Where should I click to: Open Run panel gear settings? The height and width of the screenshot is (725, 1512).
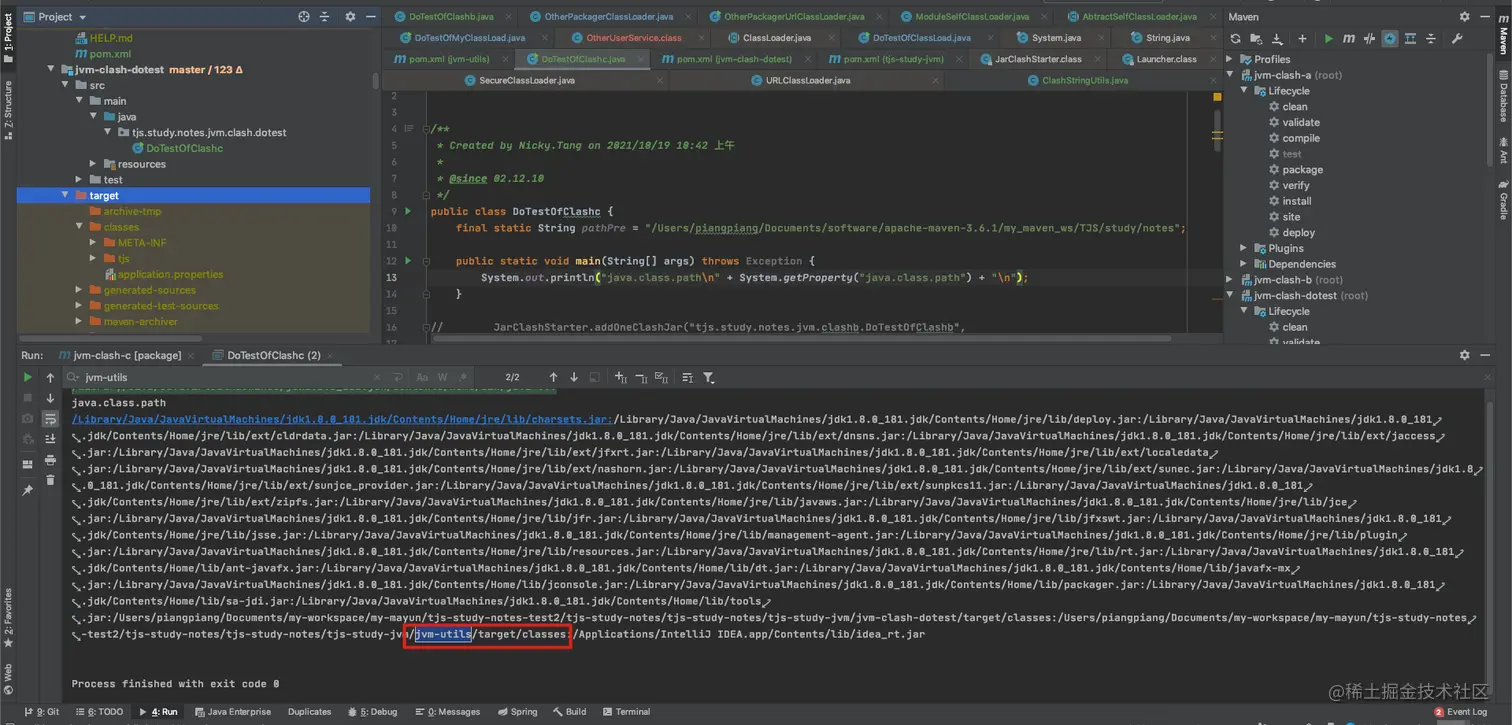pos(1465,355)
